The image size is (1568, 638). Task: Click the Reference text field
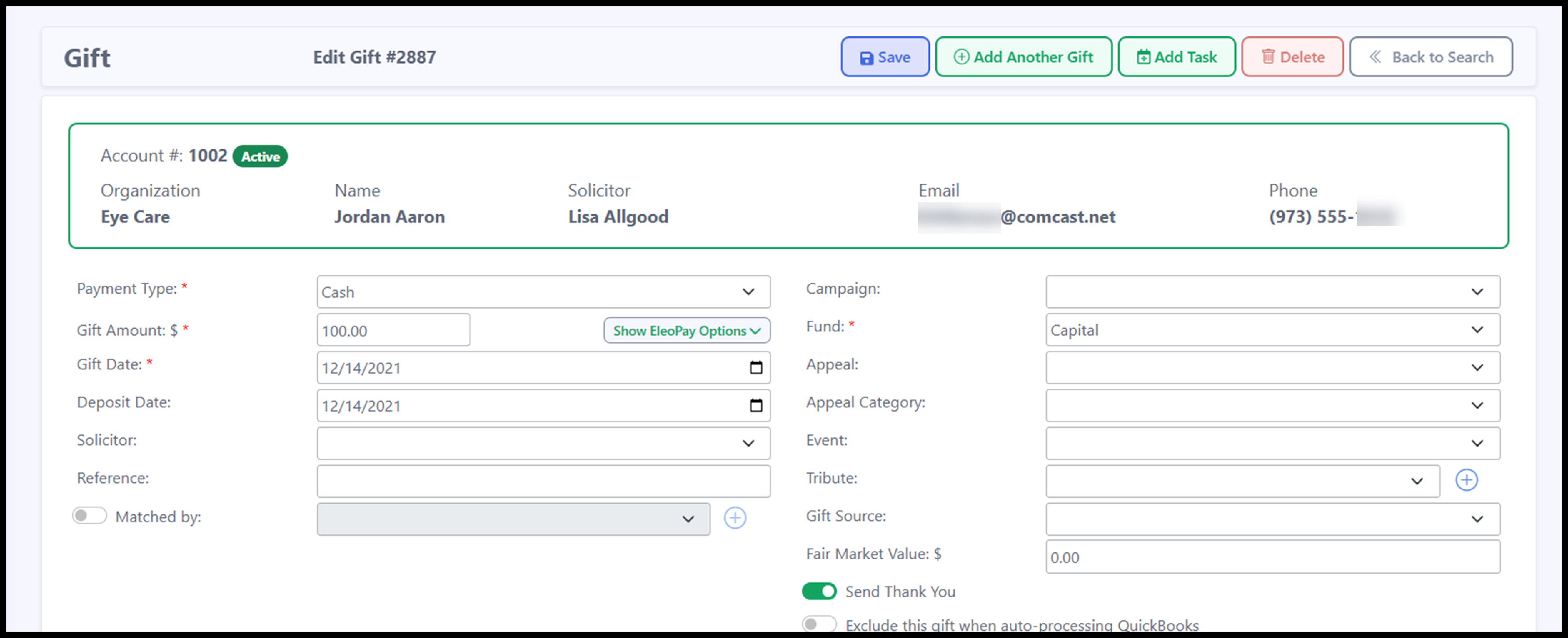pyautogui.click(x=543, y=482)
